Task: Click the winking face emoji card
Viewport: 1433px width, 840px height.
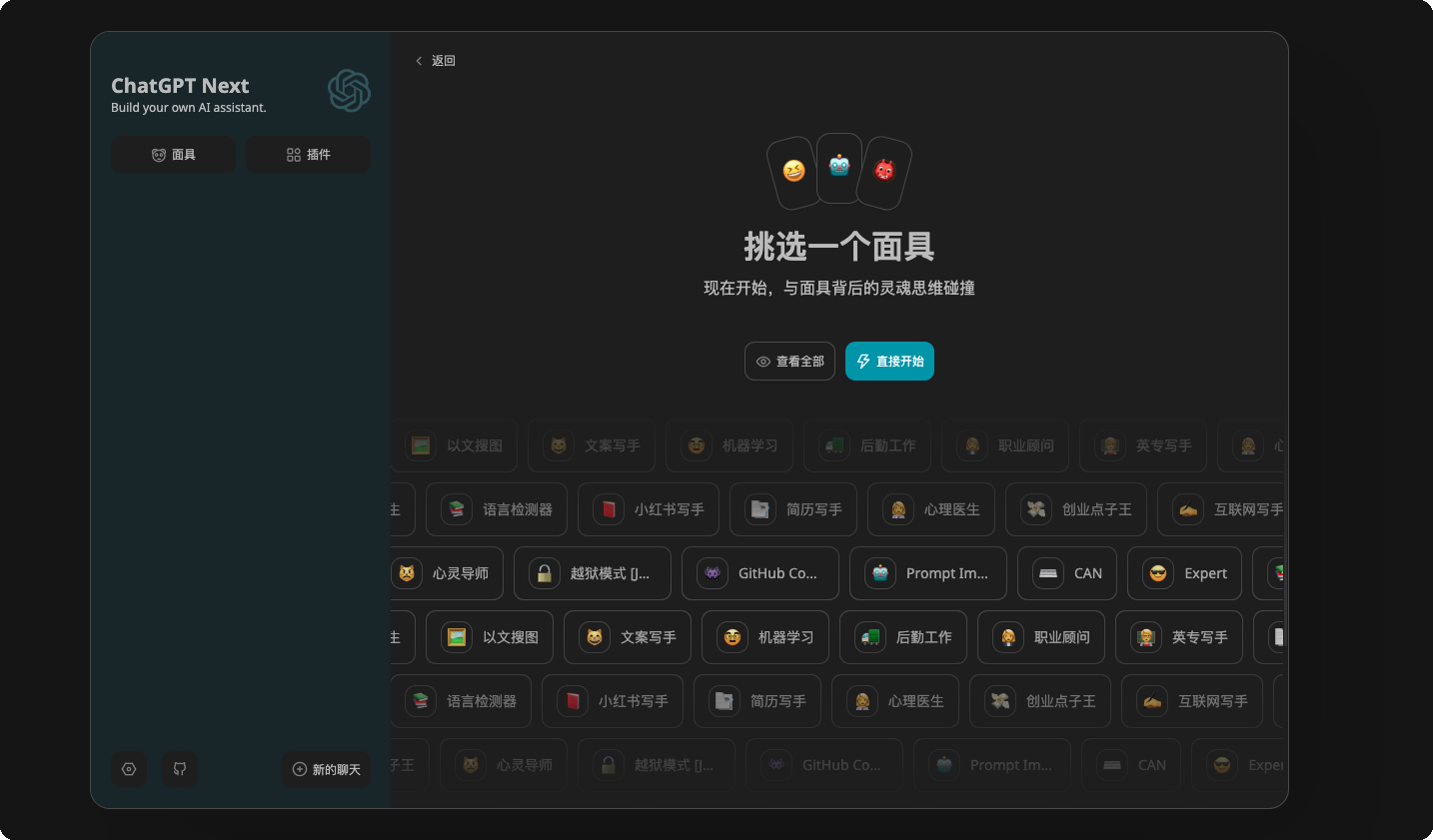Action: click(x=793, y=172)
